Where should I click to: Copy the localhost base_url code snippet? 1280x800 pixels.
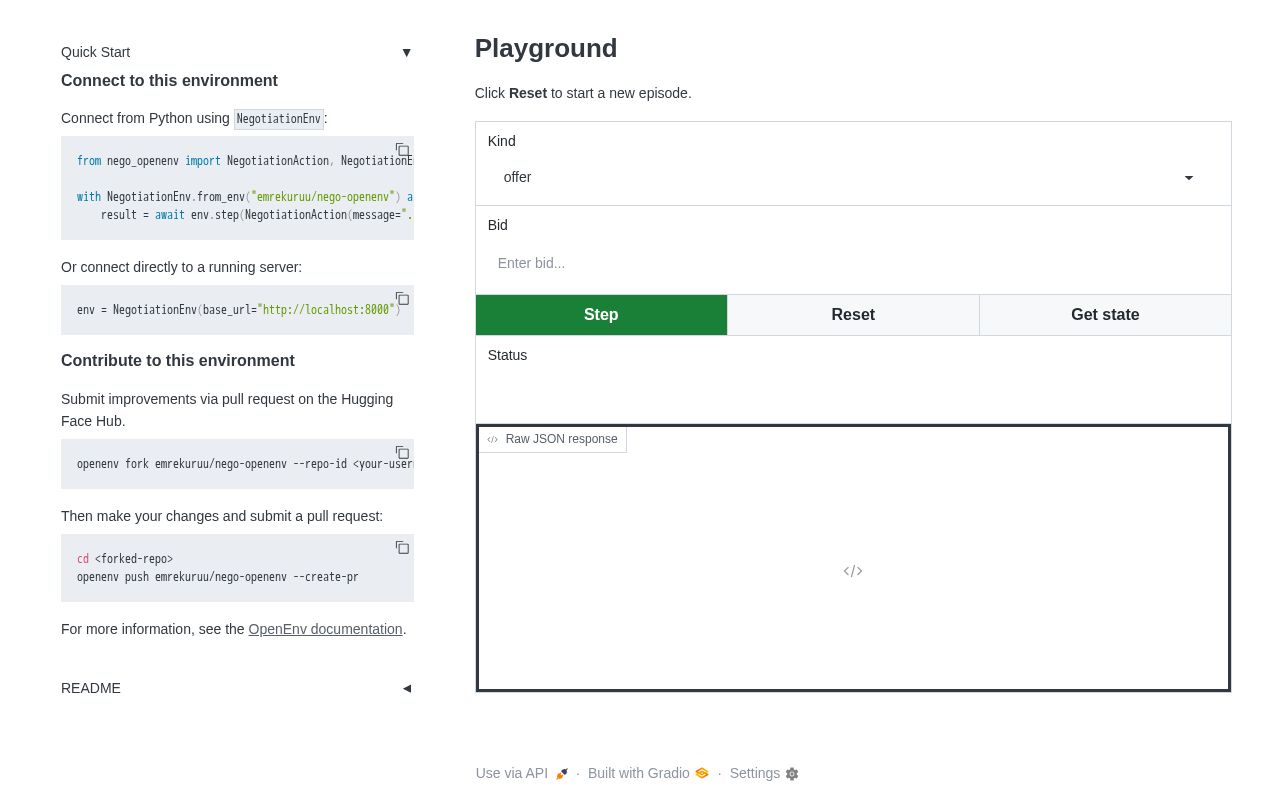click(402, 299)
